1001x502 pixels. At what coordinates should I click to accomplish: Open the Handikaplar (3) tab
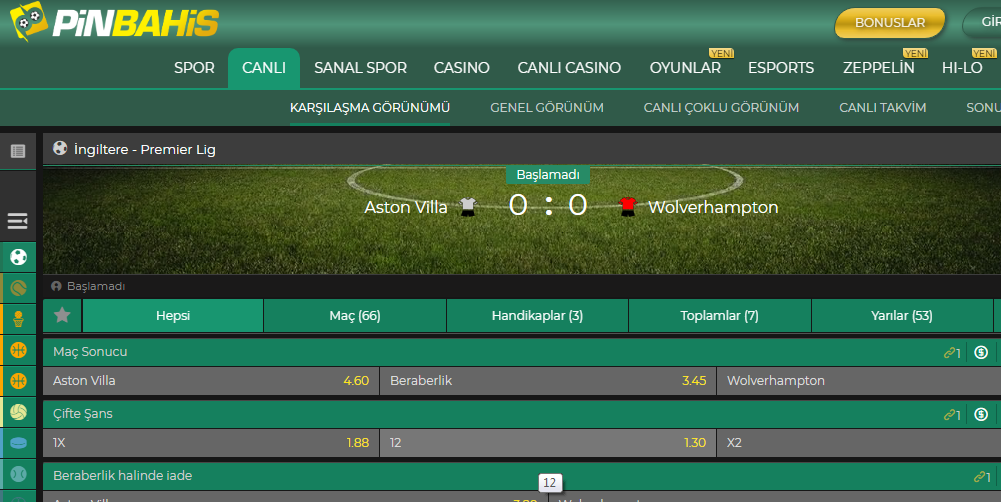point(537,316)
